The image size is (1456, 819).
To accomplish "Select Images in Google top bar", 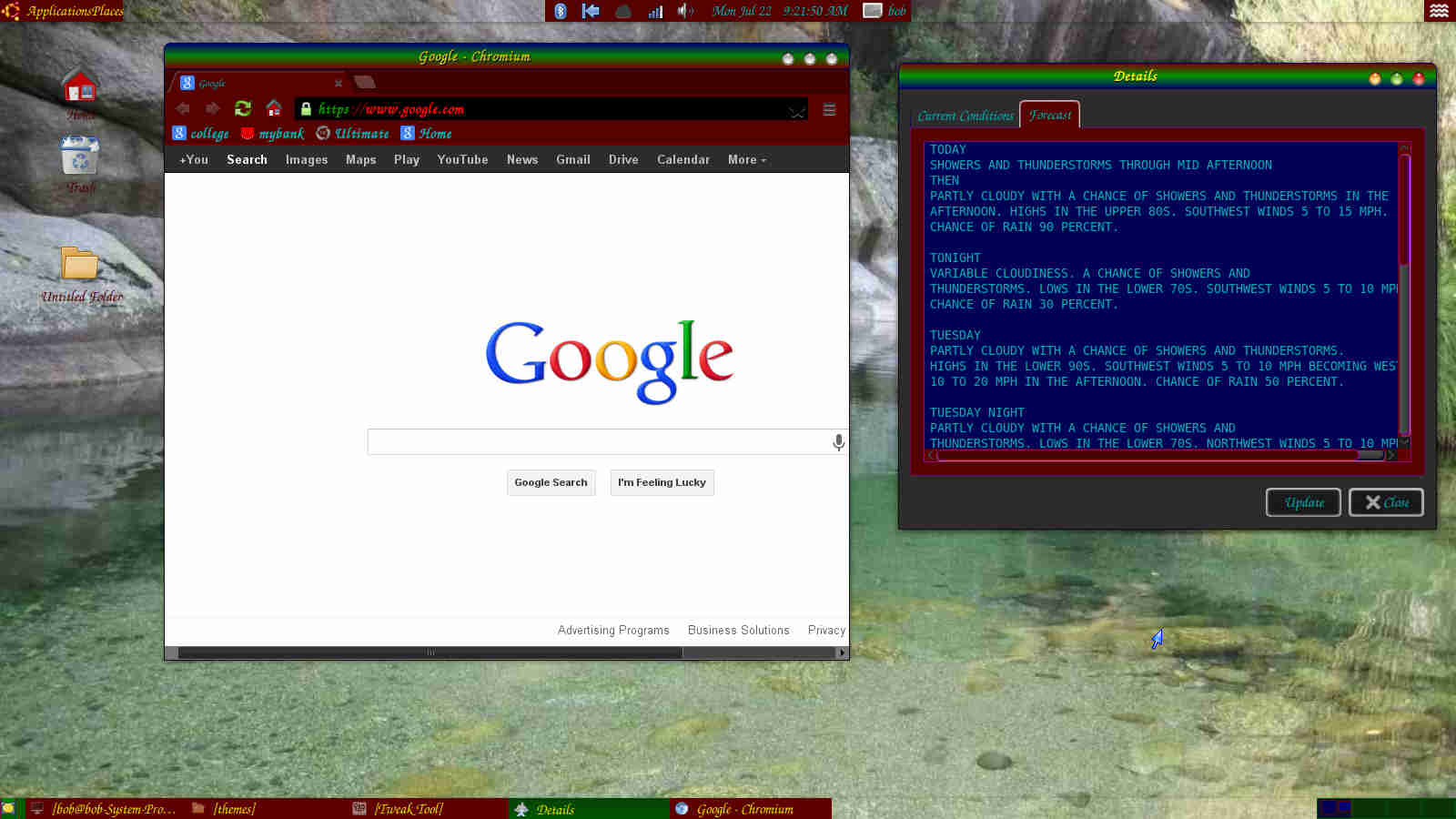I will (x=307, y=159).
